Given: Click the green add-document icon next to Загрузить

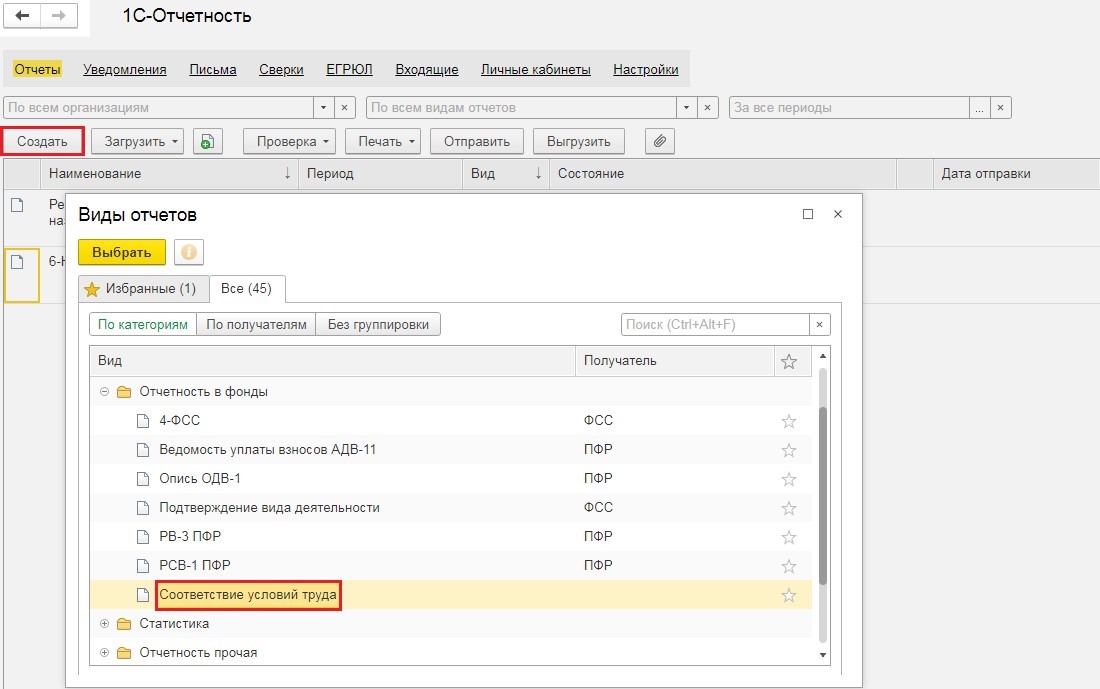Looking at the screenshot, I should point(206,142).
